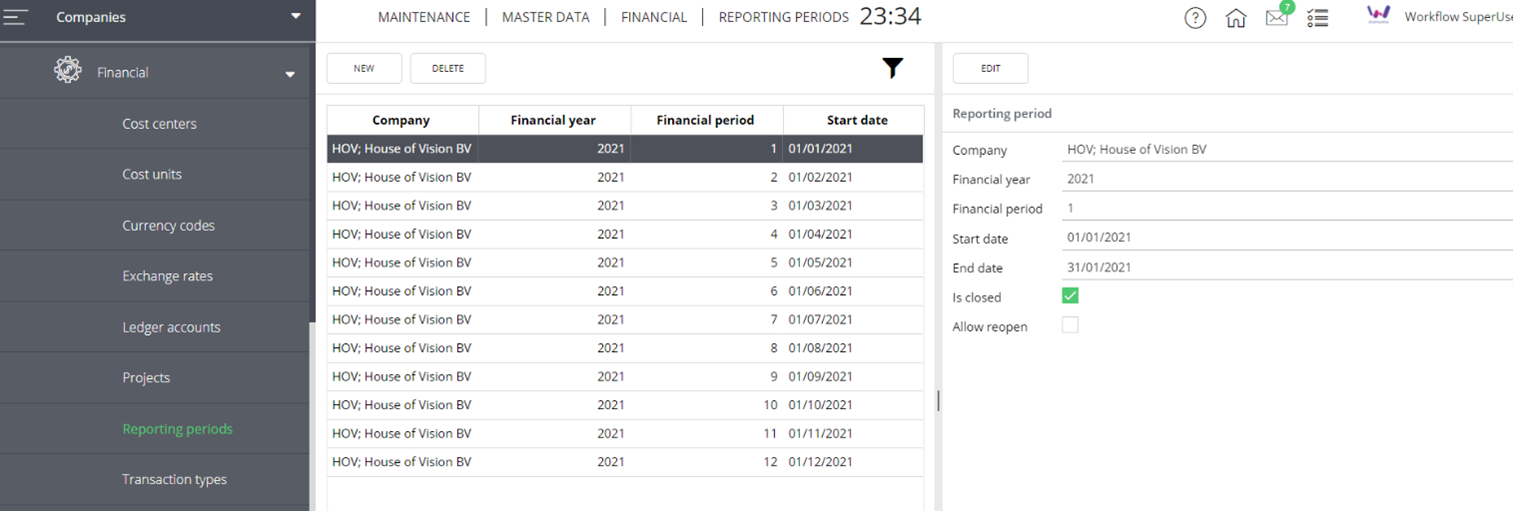1513x511 pixels.
Task: Expand the Companies dropdown arrow
Action: (295, 16)
